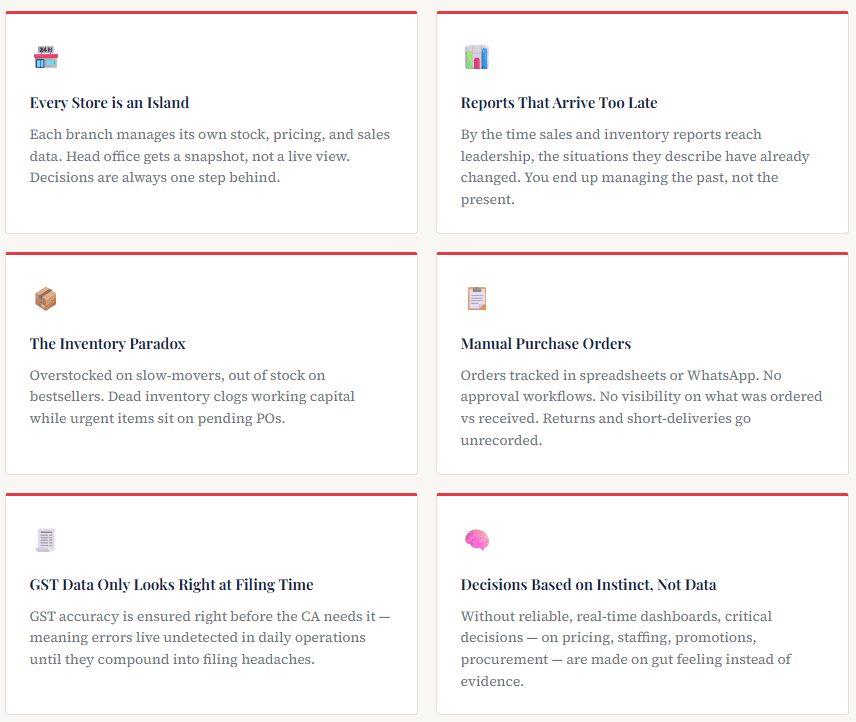
Task: Click the paragraph about managing the past
Action: point(635,167)
